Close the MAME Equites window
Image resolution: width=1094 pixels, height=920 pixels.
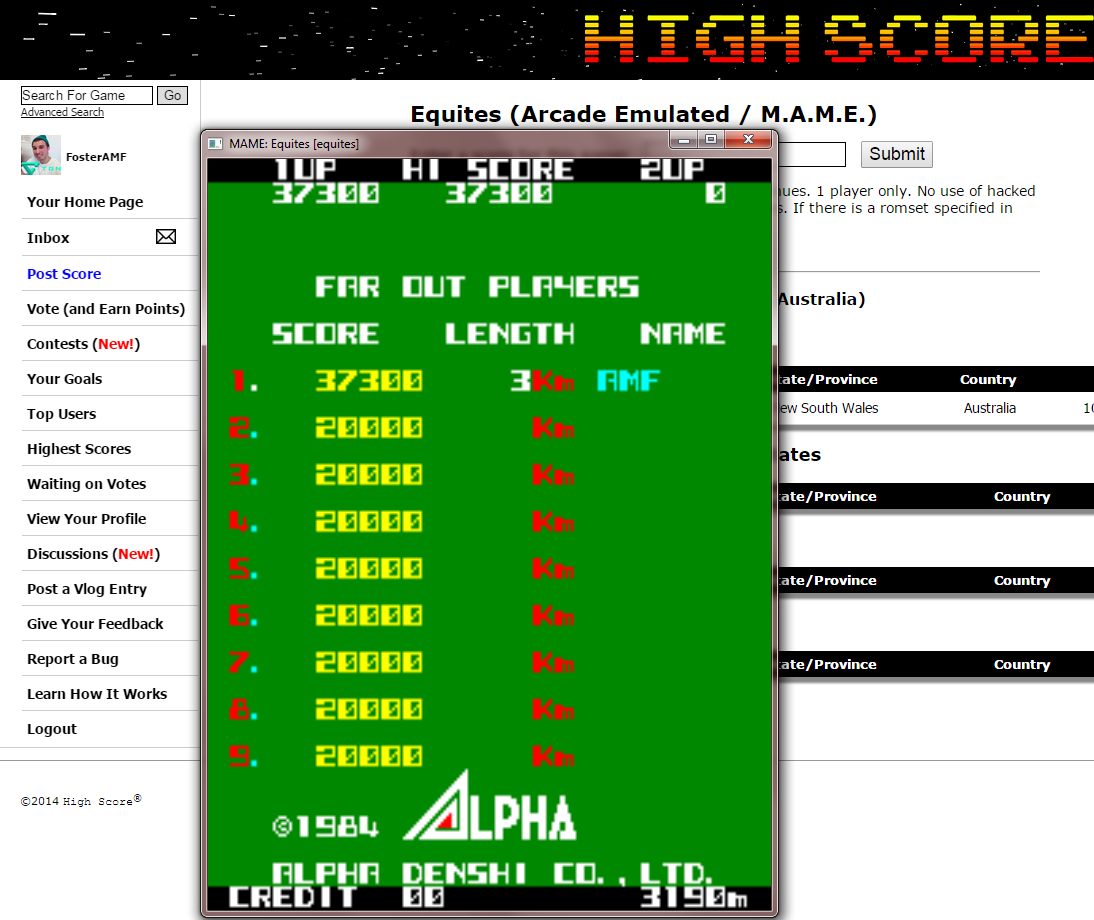pos(748,139)
